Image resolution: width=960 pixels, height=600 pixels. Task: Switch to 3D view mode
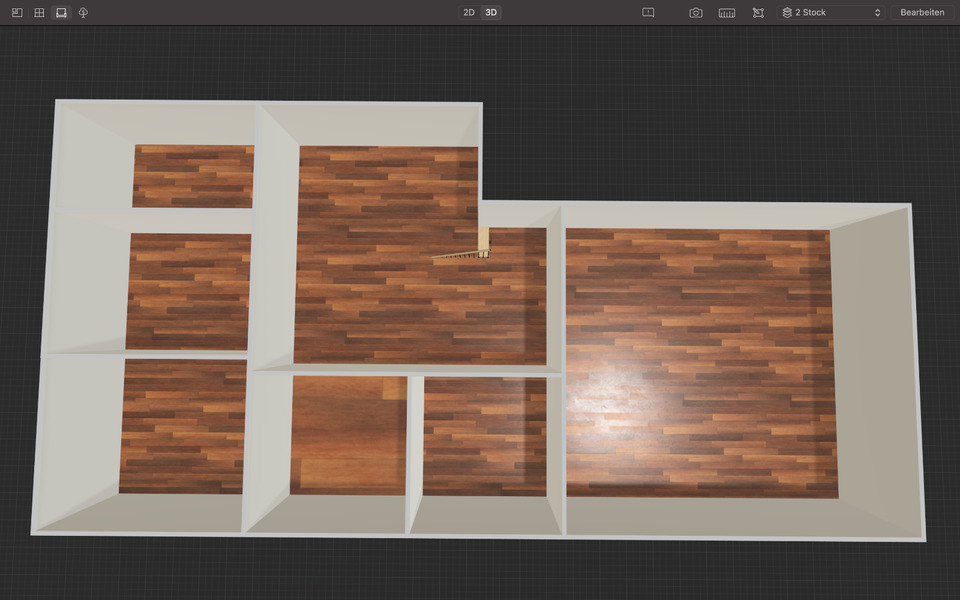(x=491, y=13)
